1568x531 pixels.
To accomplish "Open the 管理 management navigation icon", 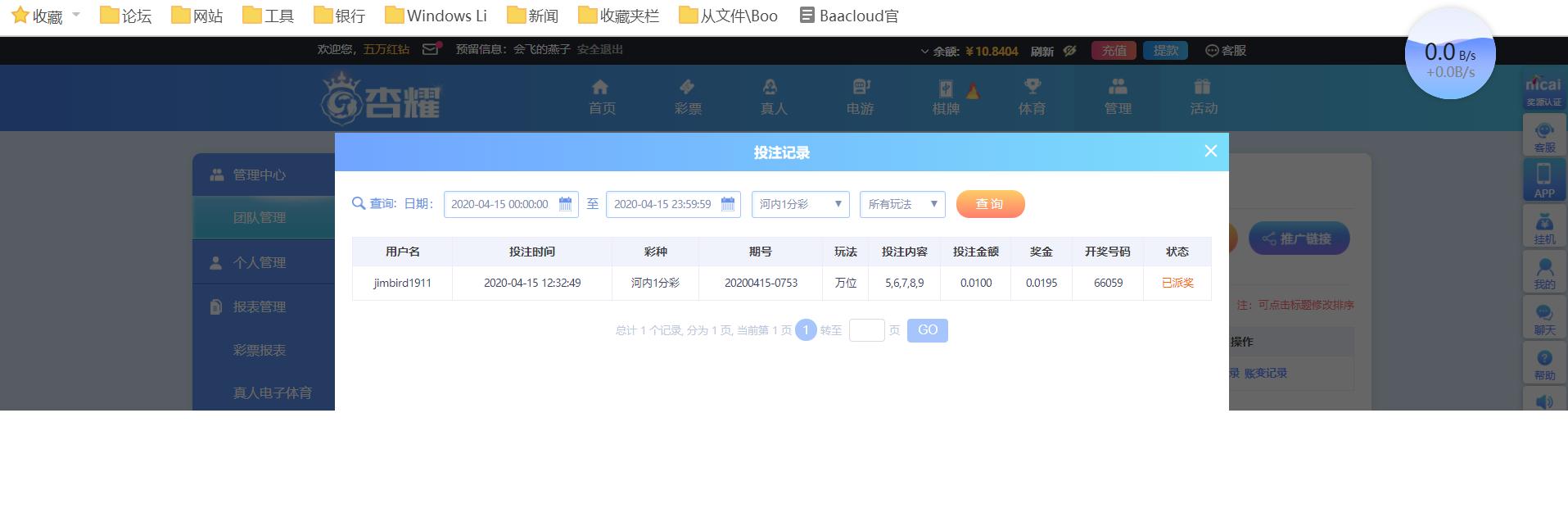I will (1118, 98).
